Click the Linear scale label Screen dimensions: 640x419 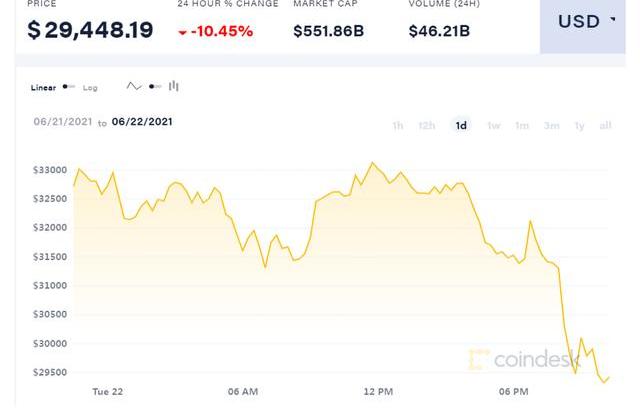pyautogui.click(x=43, y=88)
